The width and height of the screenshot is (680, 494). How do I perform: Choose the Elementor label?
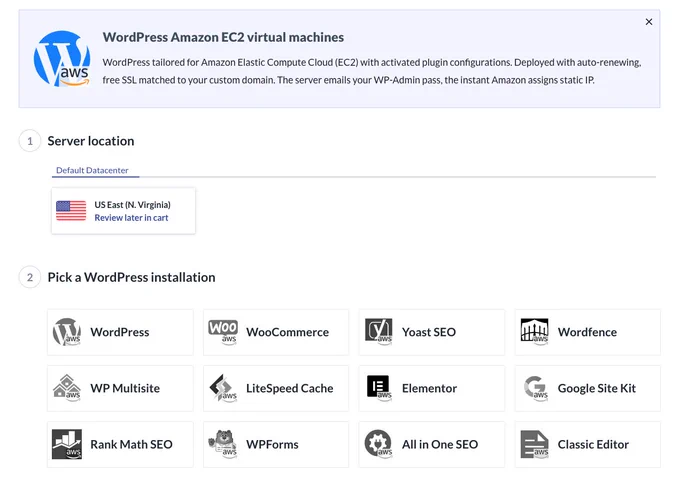(429, 388)
